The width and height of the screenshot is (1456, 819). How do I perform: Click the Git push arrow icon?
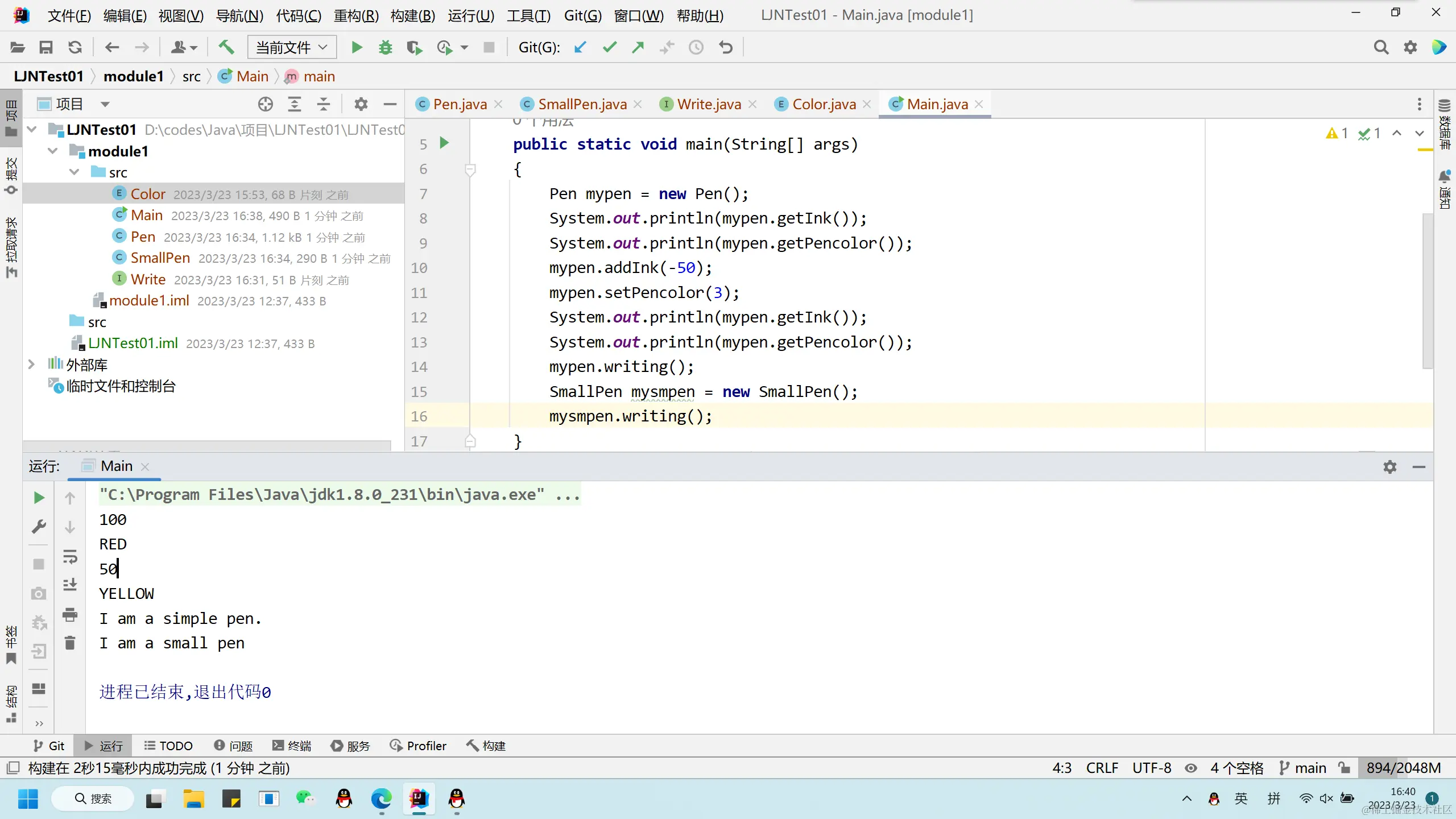coord(638,47)
